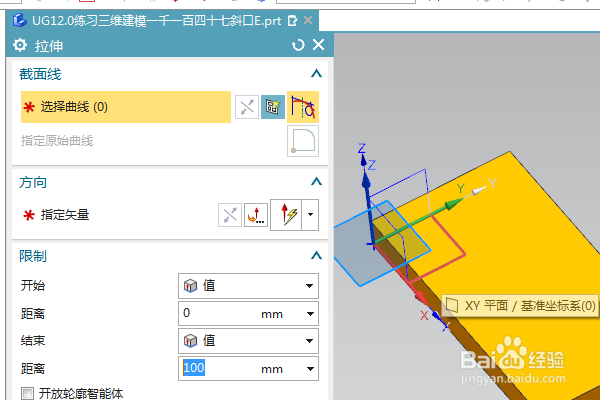Reset the Extrude dialog

pyautogui.click(x=298, y=45)
